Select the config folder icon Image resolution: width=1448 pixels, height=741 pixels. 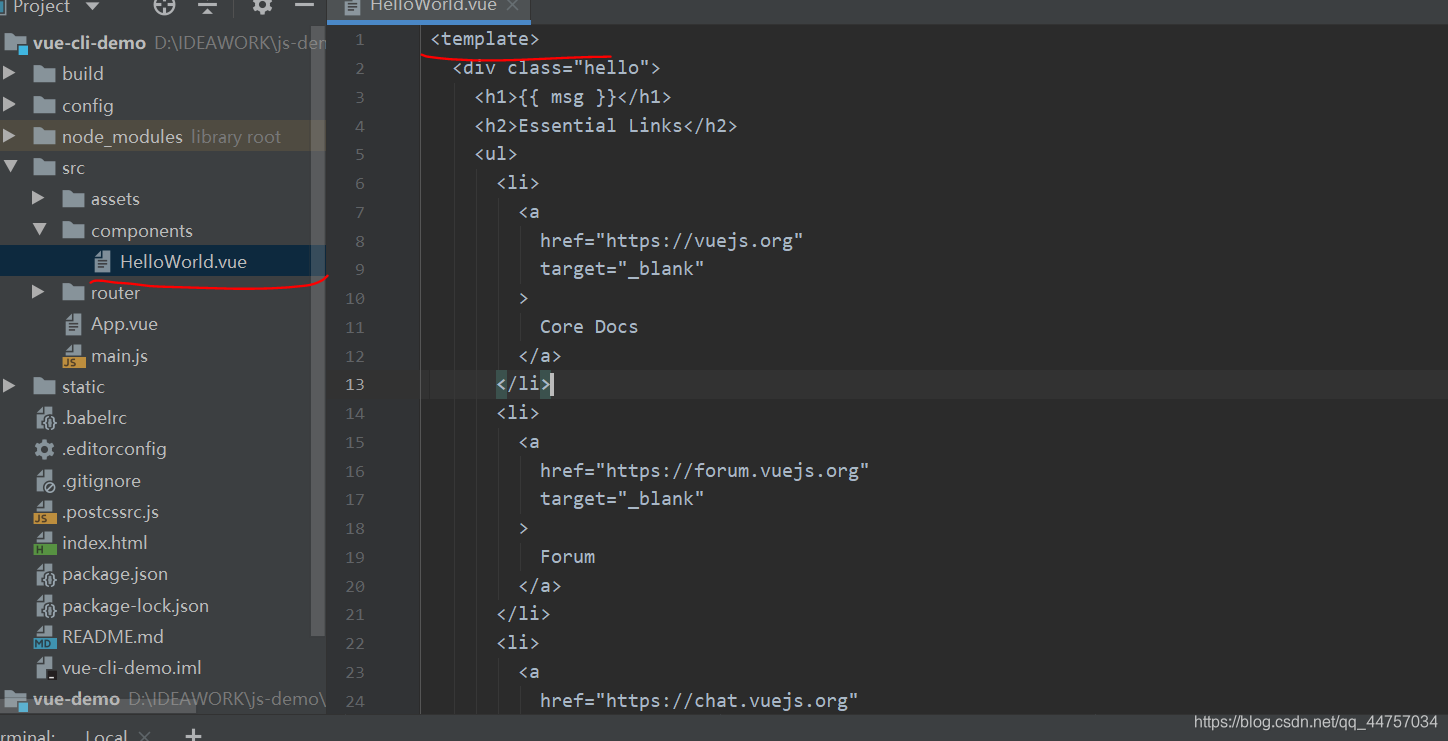(x=44, y=105)
